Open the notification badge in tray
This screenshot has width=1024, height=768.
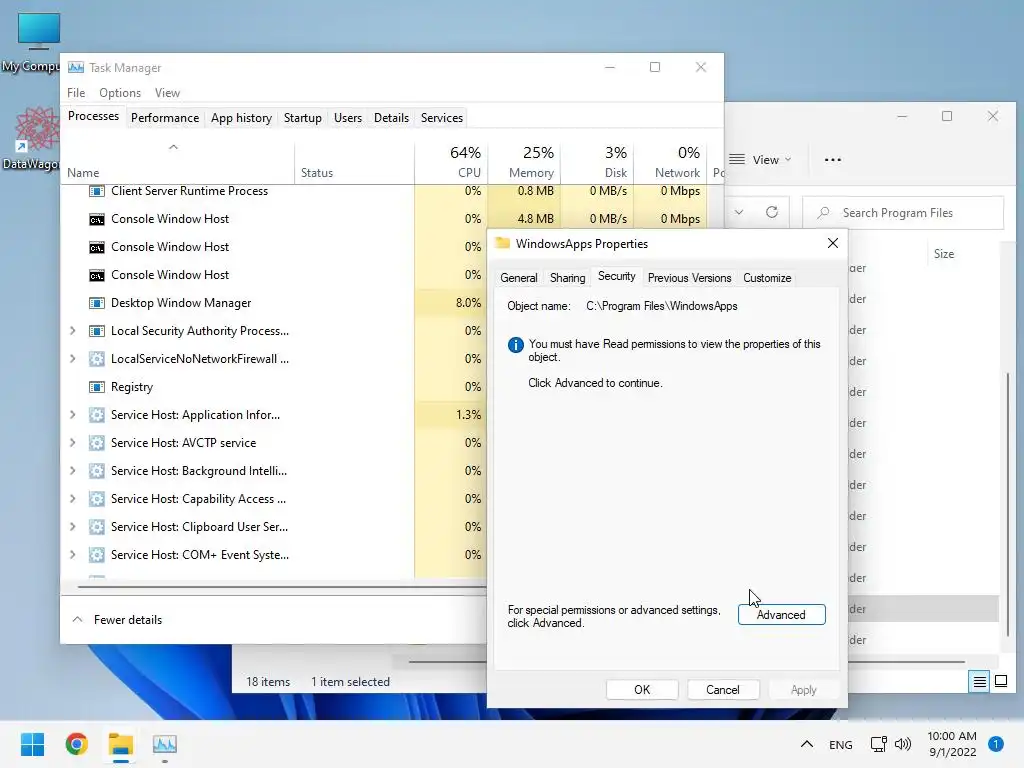(x=995, y=744)
